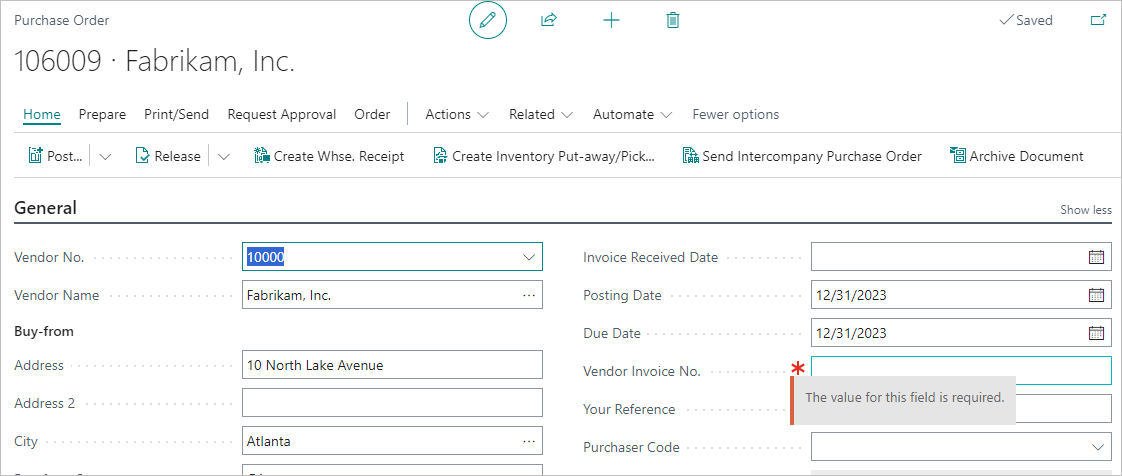Click the Due Date 12/31/2023 field
This screenshot has height=476, width=1122.
[961, 333]
